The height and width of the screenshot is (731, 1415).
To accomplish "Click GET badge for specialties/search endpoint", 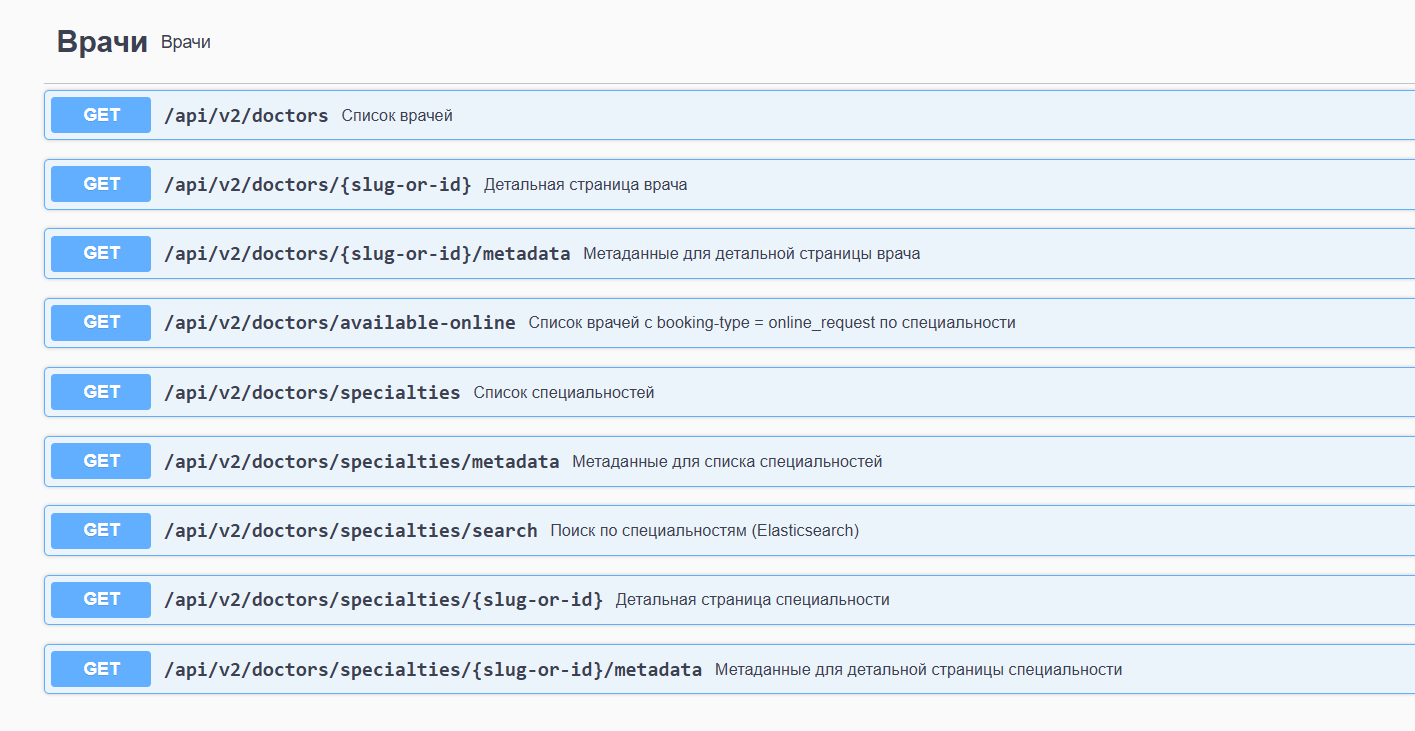I will point(101,530).
